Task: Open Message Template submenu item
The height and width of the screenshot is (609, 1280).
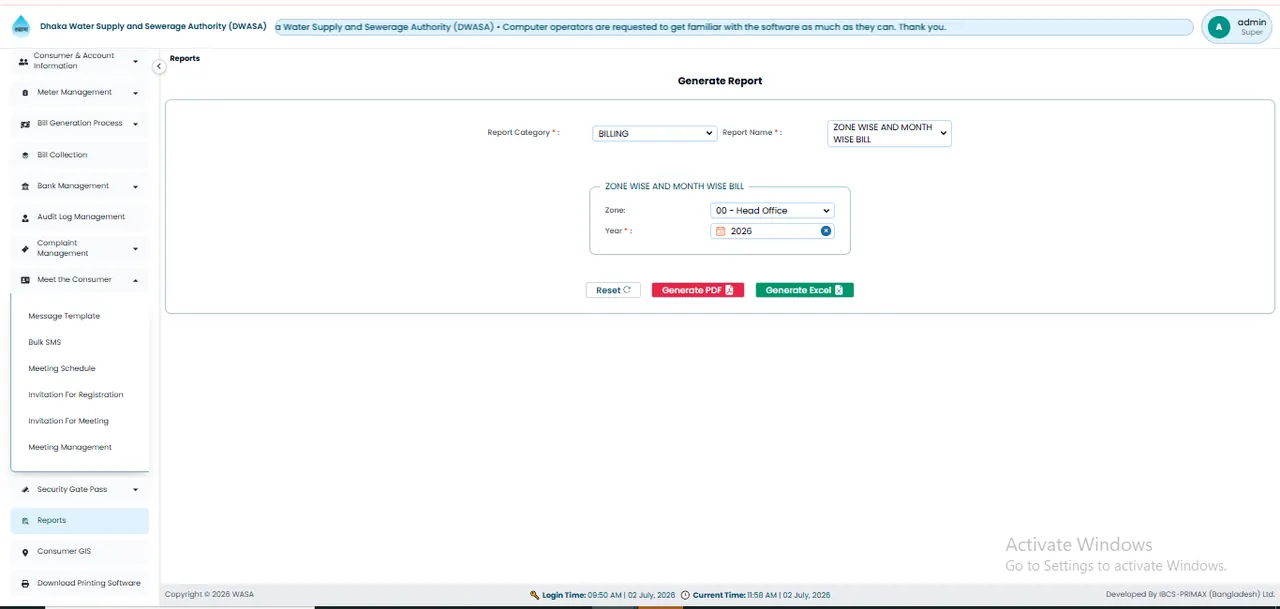Action: [x=64, y=316]
